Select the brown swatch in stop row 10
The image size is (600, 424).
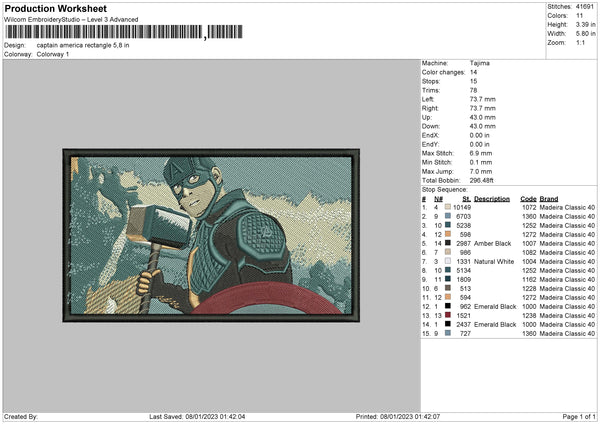[x=447, y=288]
